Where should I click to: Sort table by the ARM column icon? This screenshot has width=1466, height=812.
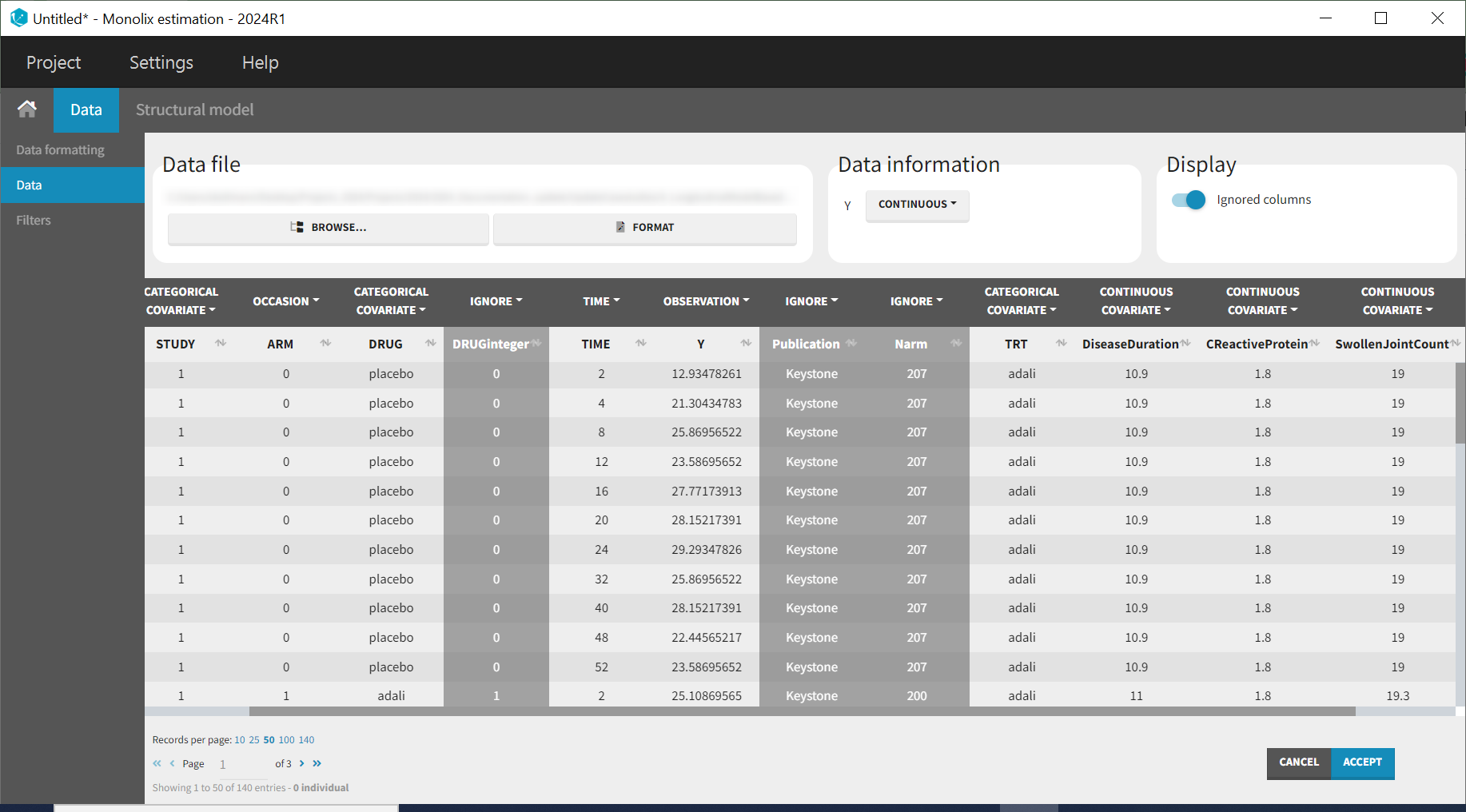point(325,344)
